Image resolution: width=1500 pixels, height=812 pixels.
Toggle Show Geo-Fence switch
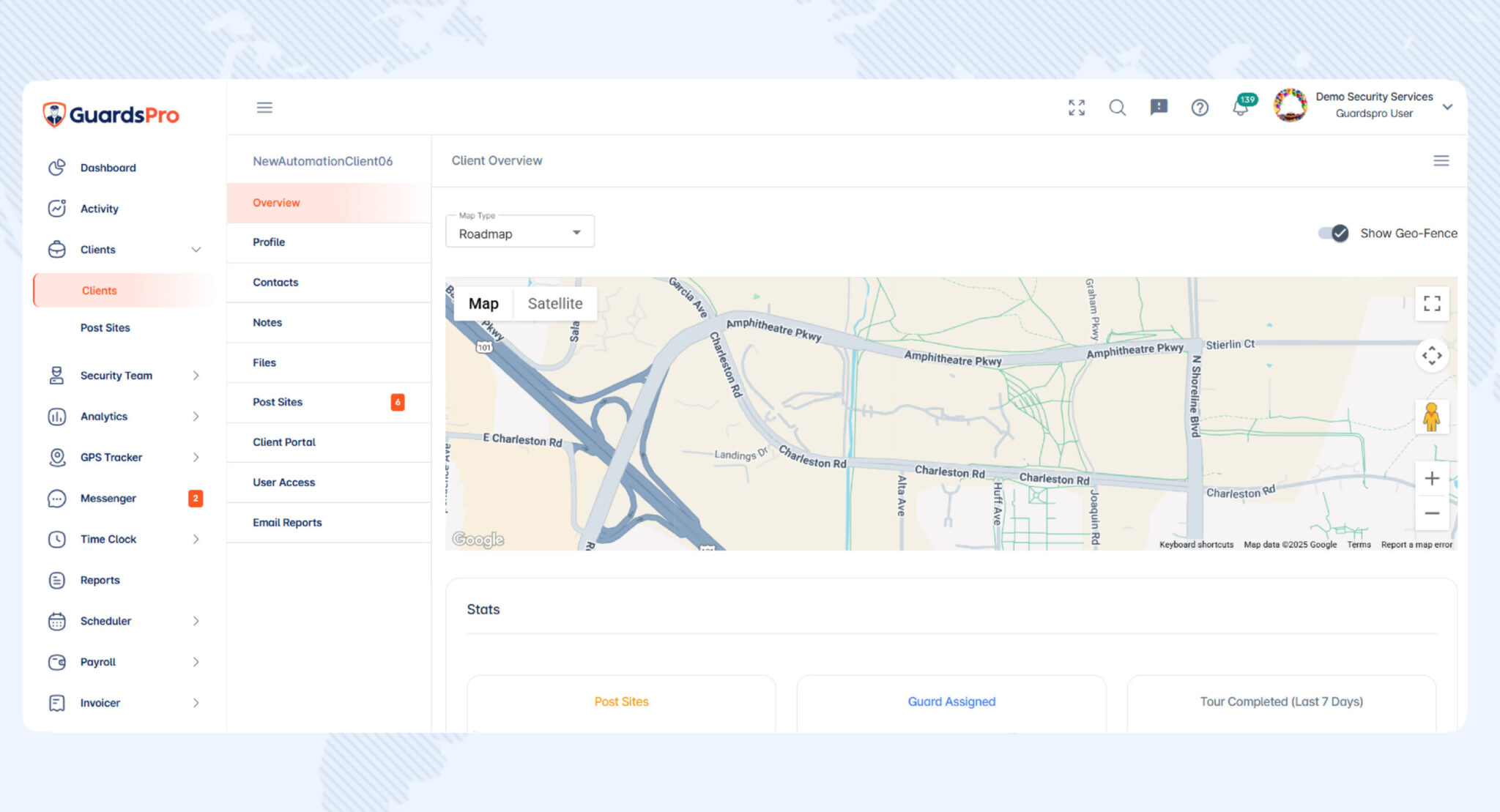pos(1333,233)
